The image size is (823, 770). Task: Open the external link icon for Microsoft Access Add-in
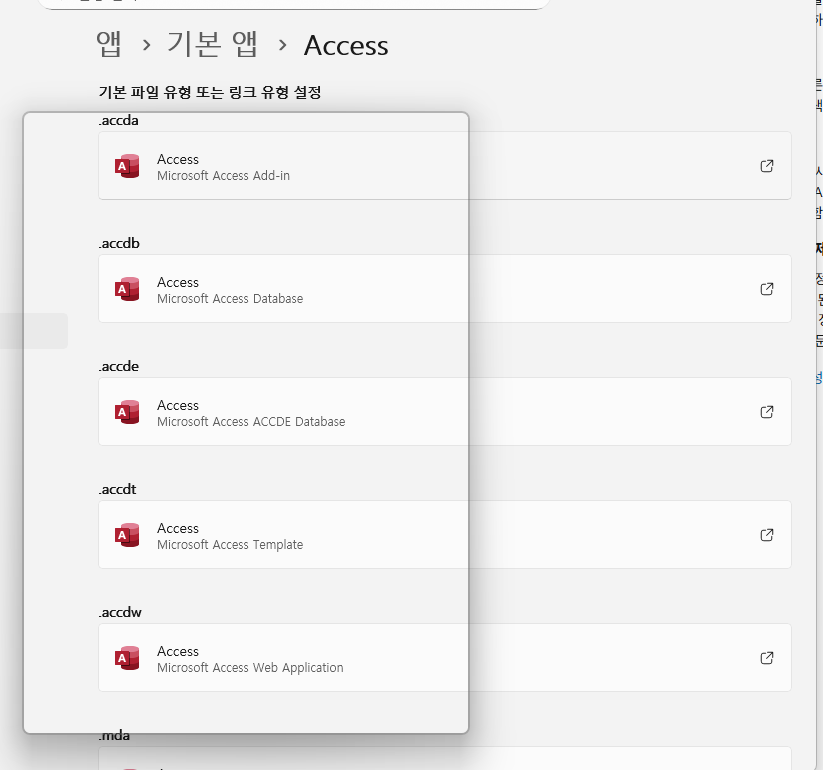[767, 166]
